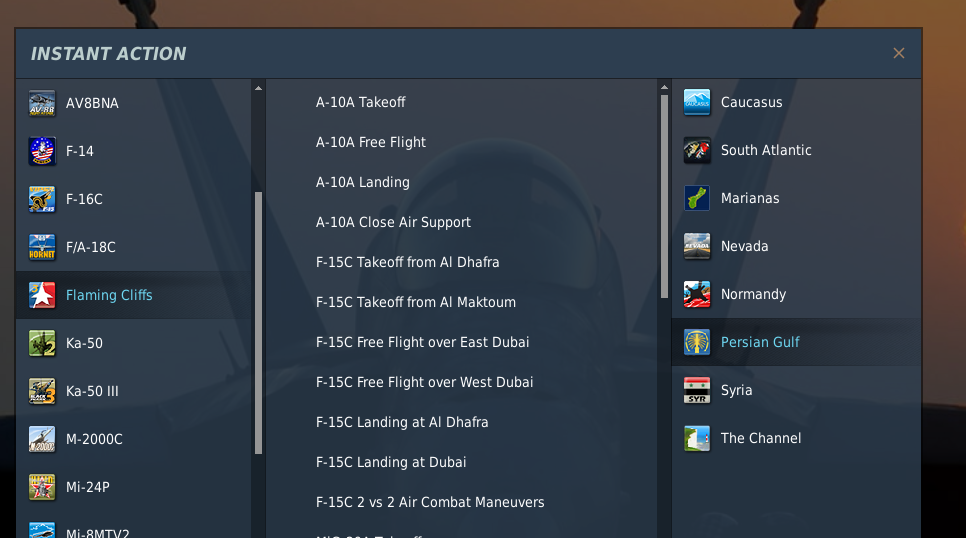Choose the Normandy map icon
The image size is (966, 538).
click(697, 295)
